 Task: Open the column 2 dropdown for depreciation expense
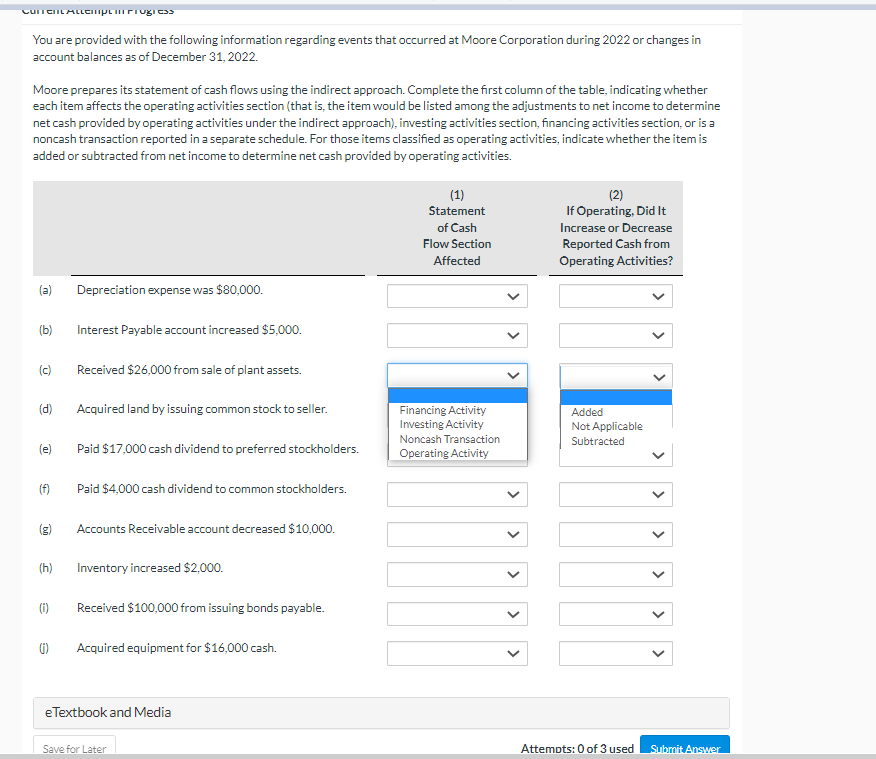615,295
